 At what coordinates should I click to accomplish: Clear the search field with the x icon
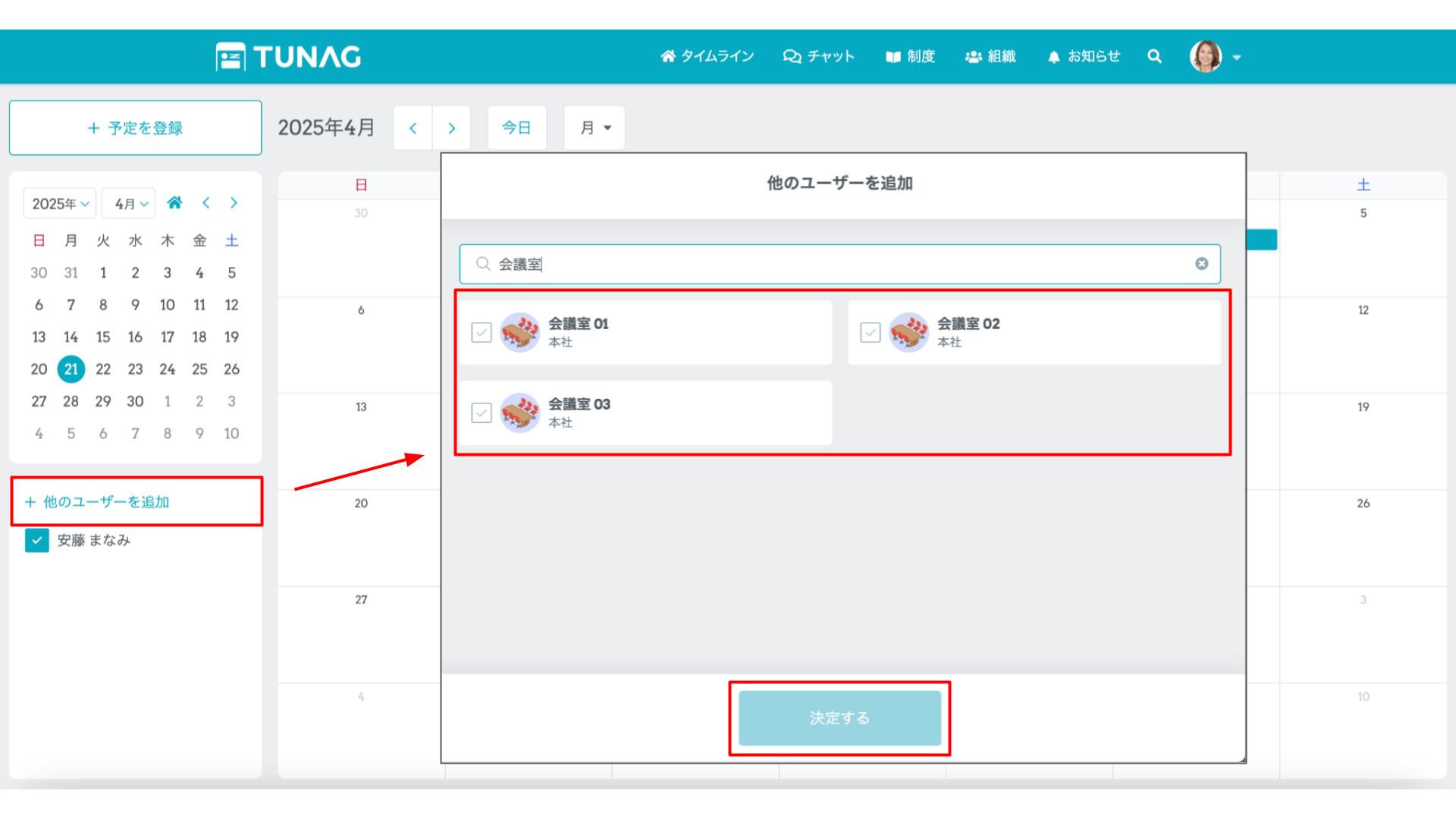pos(1202,264)
